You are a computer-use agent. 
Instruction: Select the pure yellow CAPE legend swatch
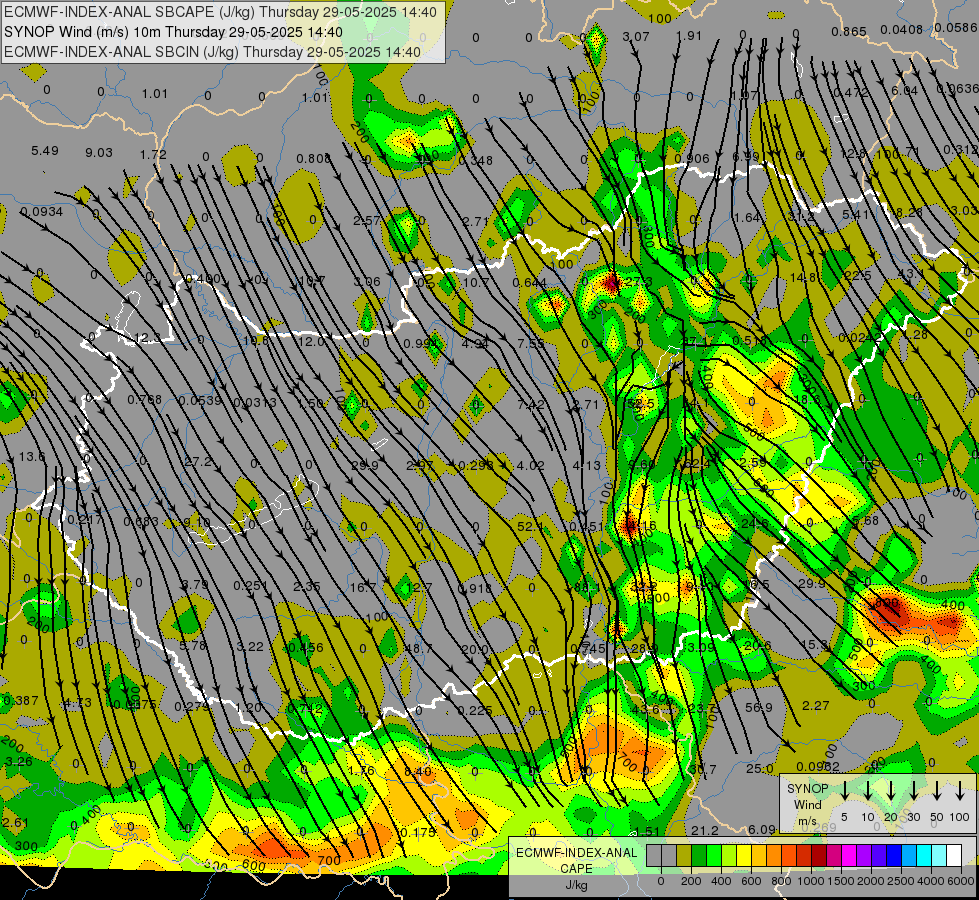click(x=744, y=856)
